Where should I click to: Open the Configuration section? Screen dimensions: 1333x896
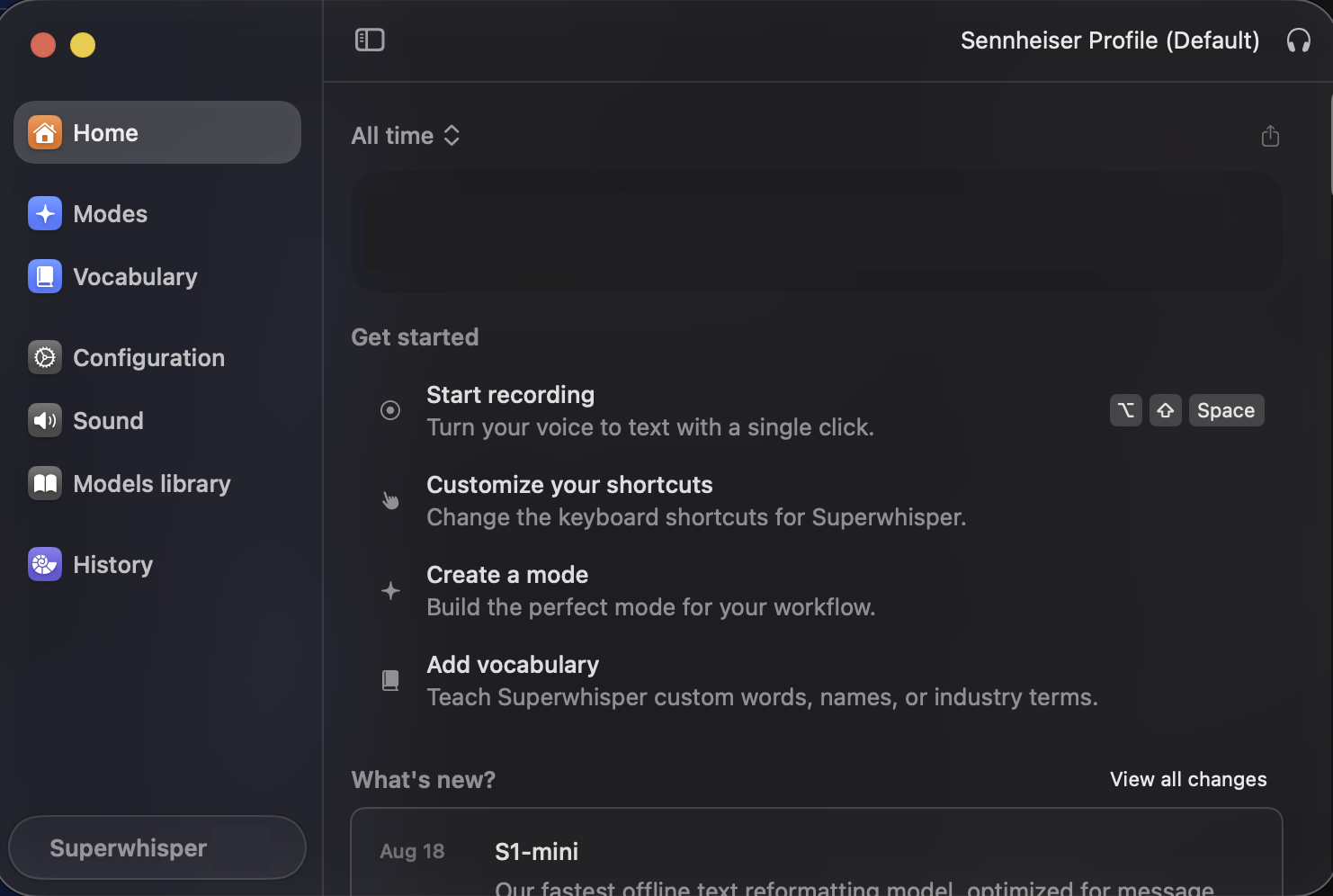pyautogui.click(x=157, y=357)
